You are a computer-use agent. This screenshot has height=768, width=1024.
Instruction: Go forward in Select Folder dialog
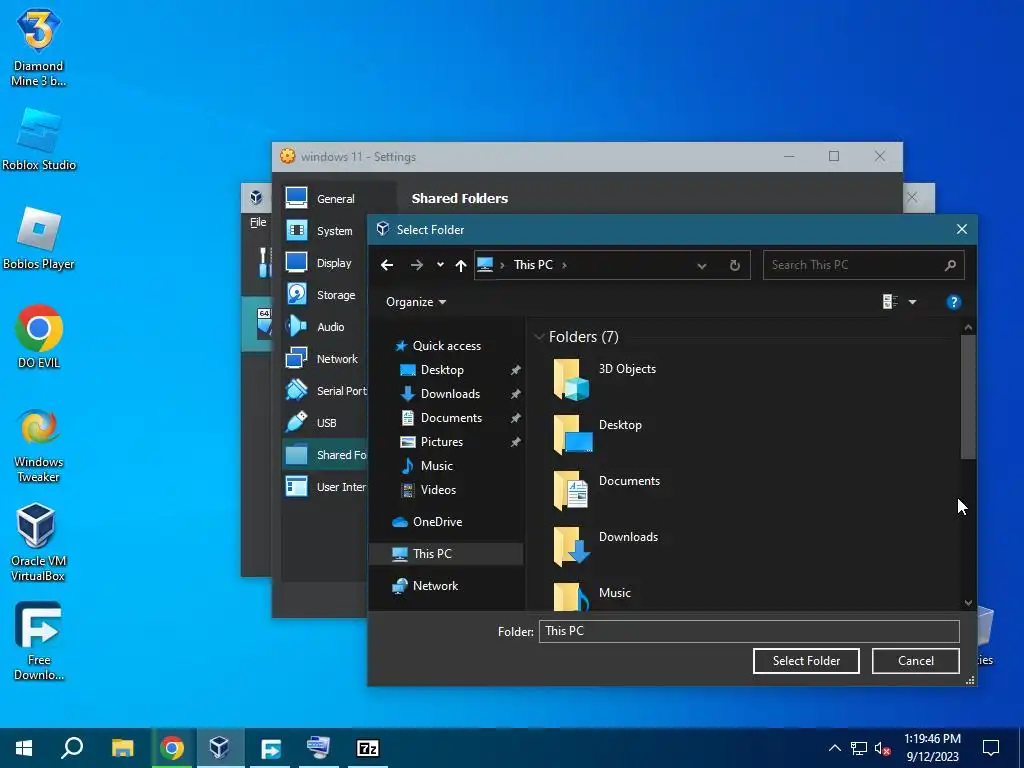click(x=417, y=264)
